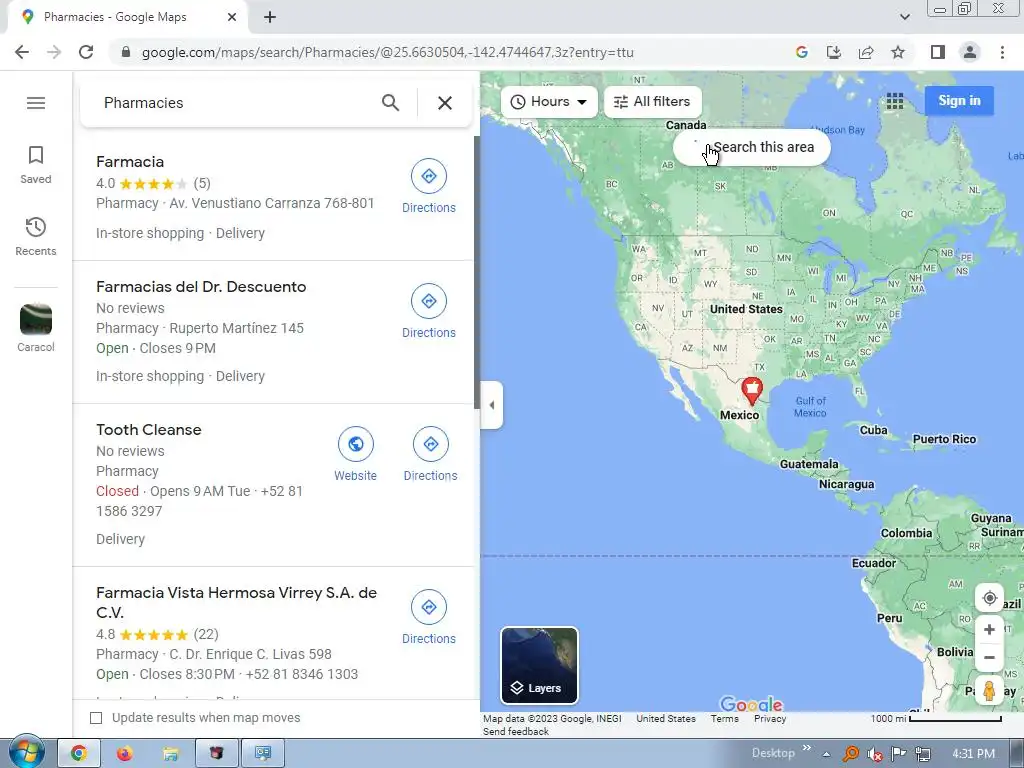Go back in browser history

pyautogui.click(x=22, y=52)
